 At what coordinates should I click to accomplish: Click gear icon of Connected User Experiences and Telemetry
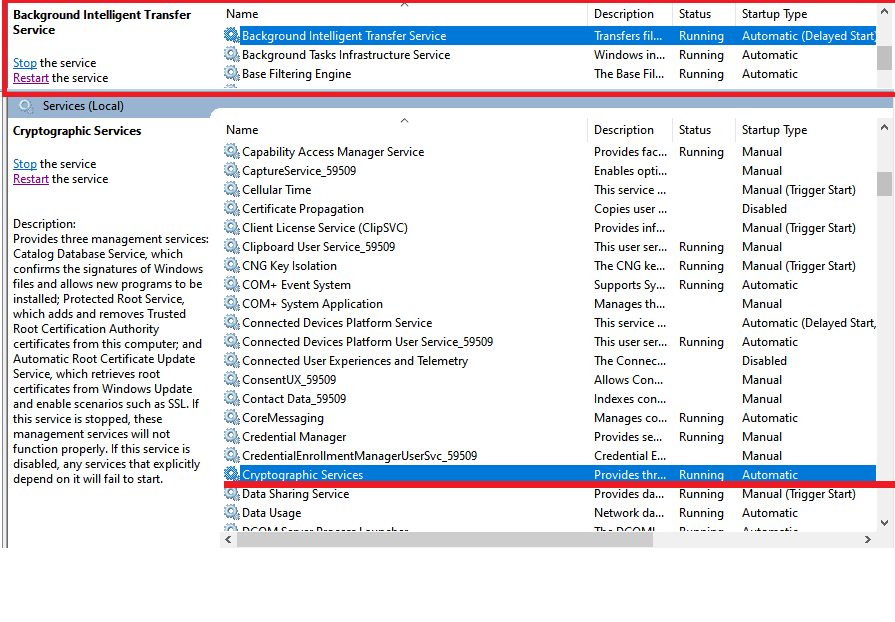(x=231, y=361)
